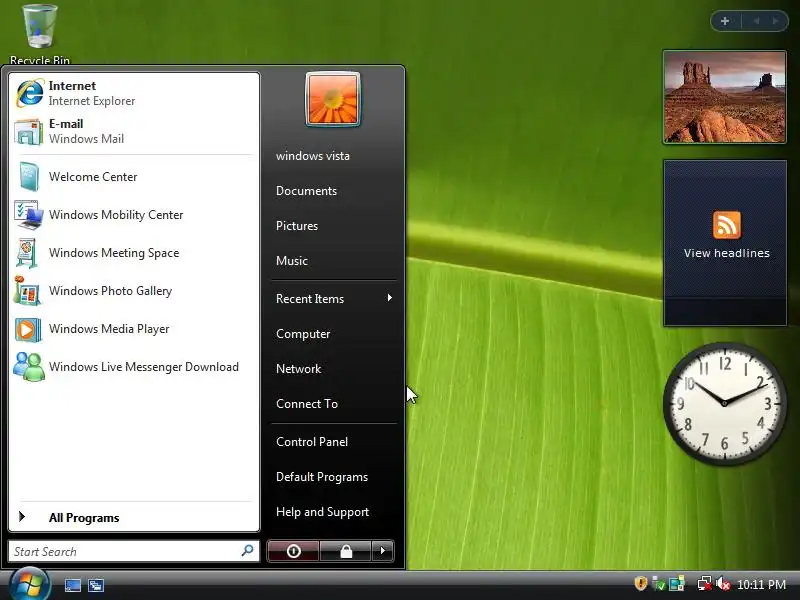Open the windows vista user folder
The width and height of the screenshot is (800, 600).
pos(313,156)
